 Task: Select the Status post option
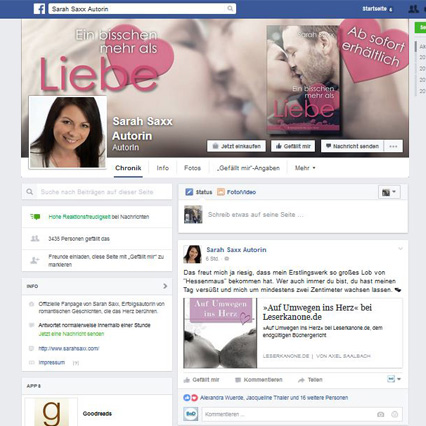tap(199, 192)
